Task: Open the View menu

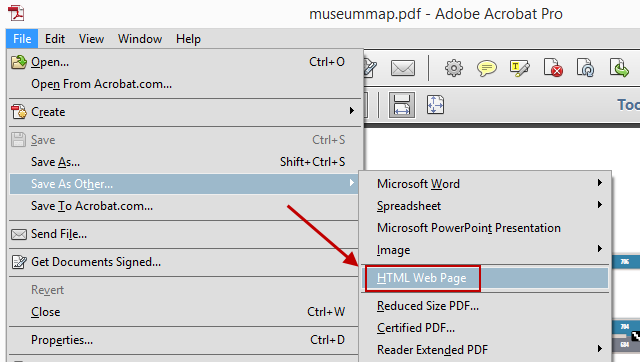Action: tap(91, 39)
